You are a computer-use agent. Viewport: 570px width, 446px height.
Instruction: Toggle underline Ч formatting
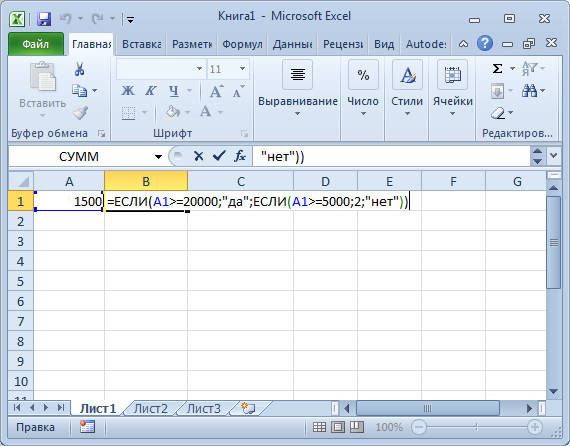pyautogui.click(x=174, y=90)
